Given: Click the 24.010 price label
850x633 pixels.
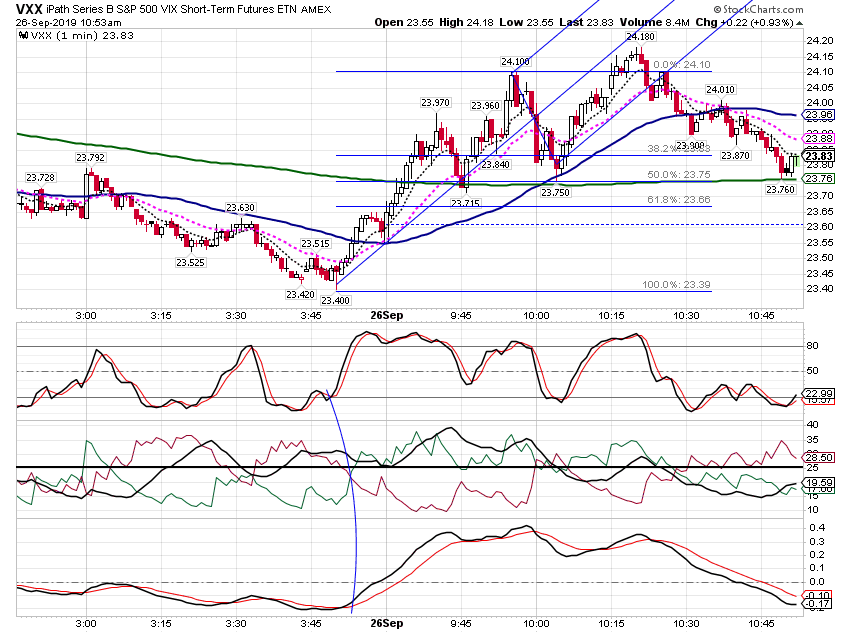Looking at the screenshot, I should [720, 89].
